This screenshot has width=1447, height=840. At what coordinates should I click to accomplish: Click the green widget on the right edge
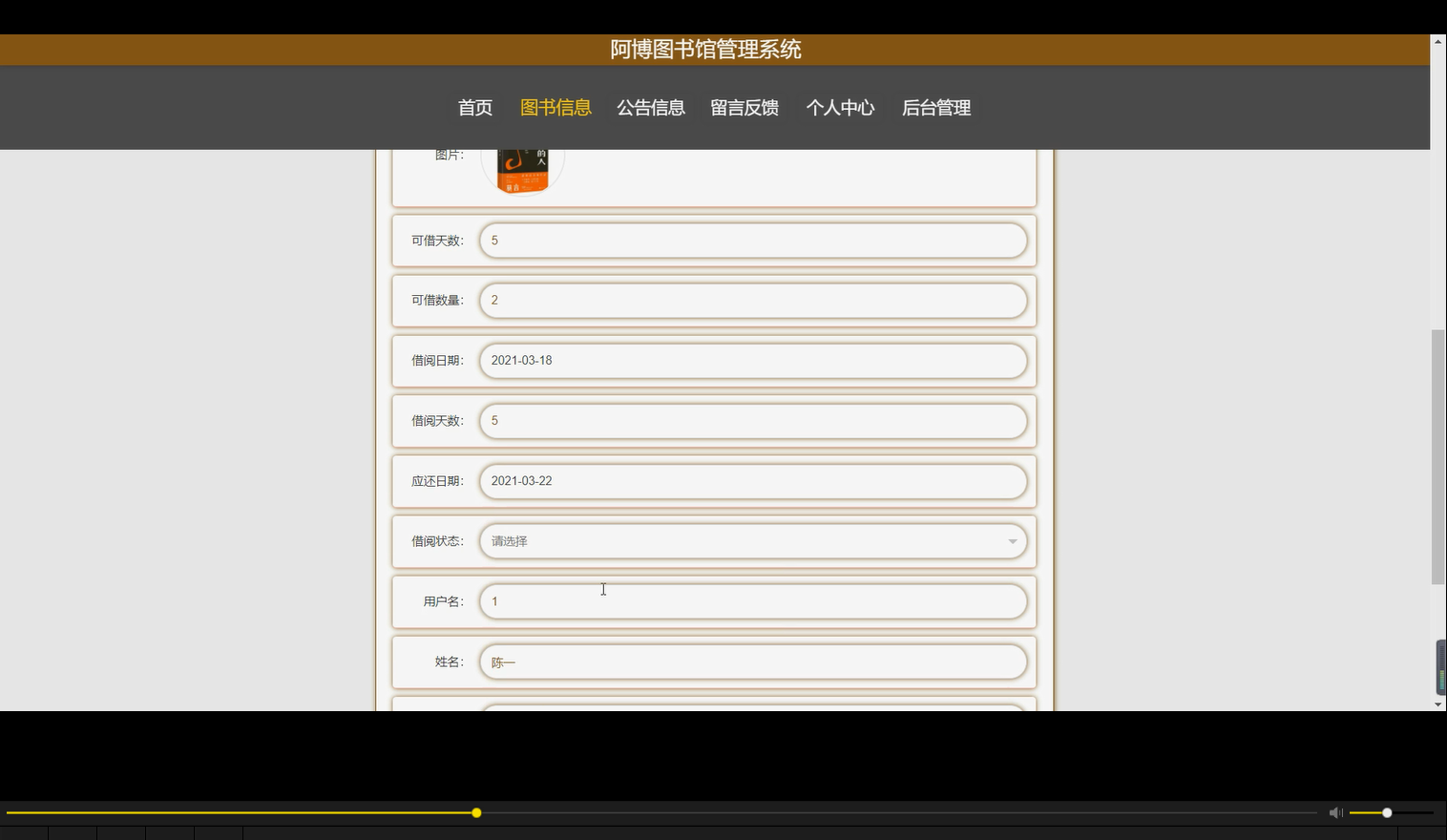1441,668
